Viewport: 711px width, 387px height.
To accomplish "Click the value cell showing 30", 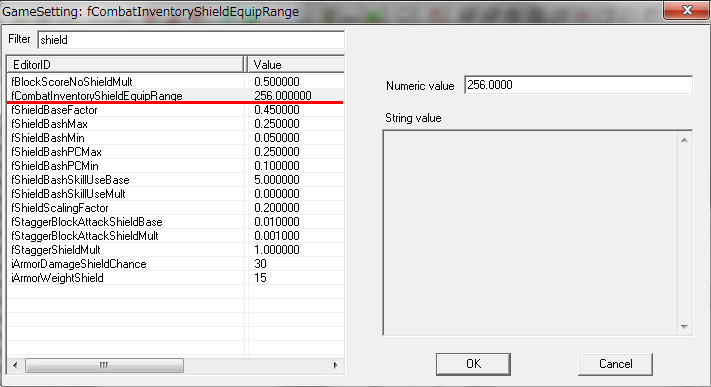I will coord(260,264).
